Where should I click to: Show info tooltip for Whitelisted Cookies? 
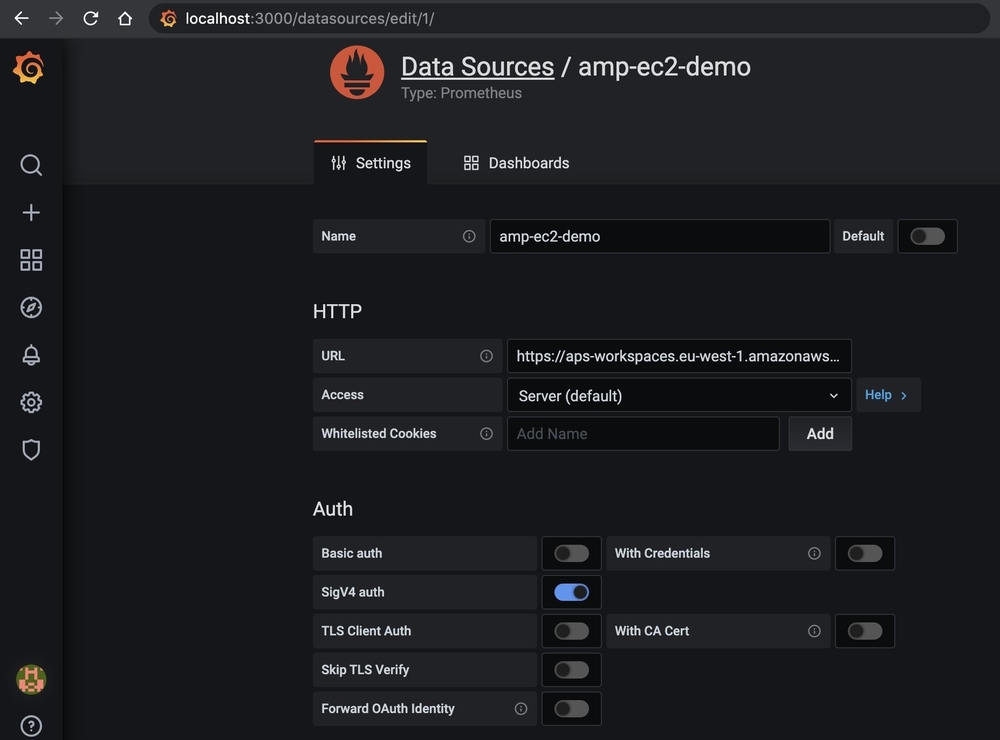click(487, 434)
